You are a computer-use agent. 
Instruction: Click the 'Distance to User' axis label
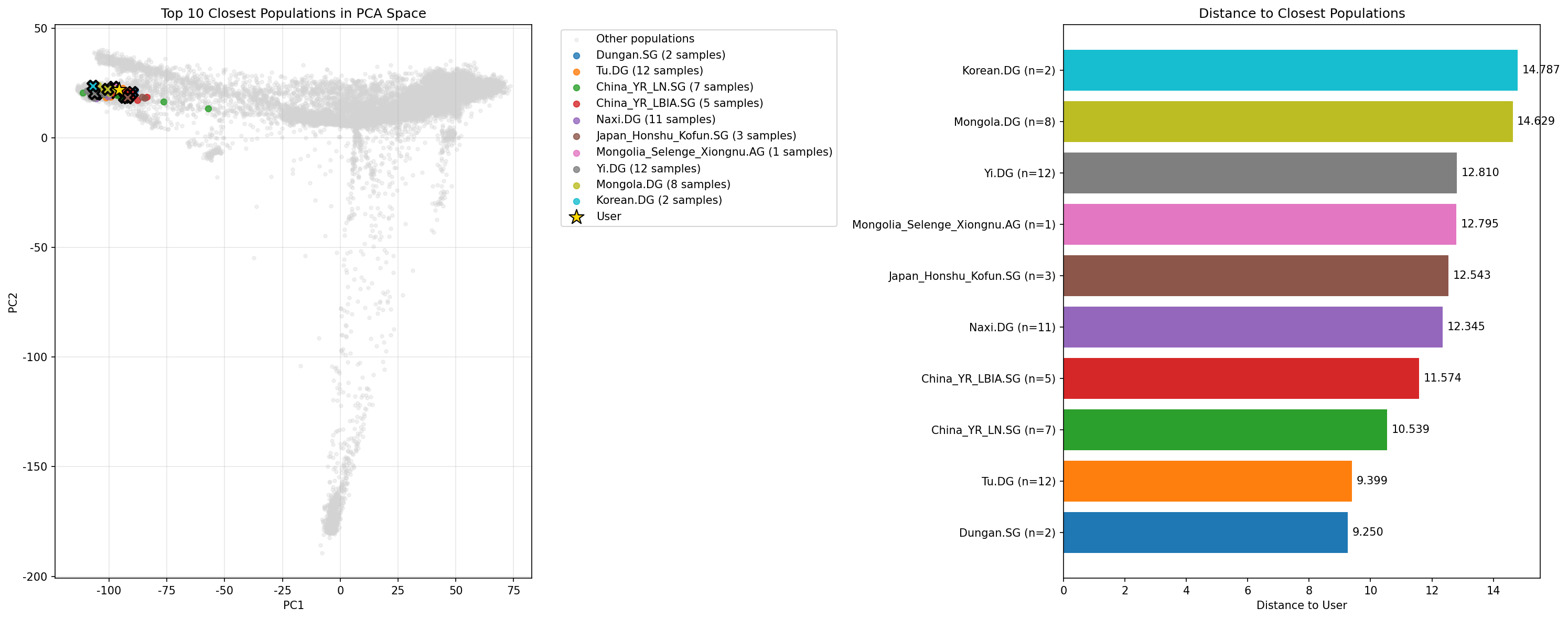1301,605
